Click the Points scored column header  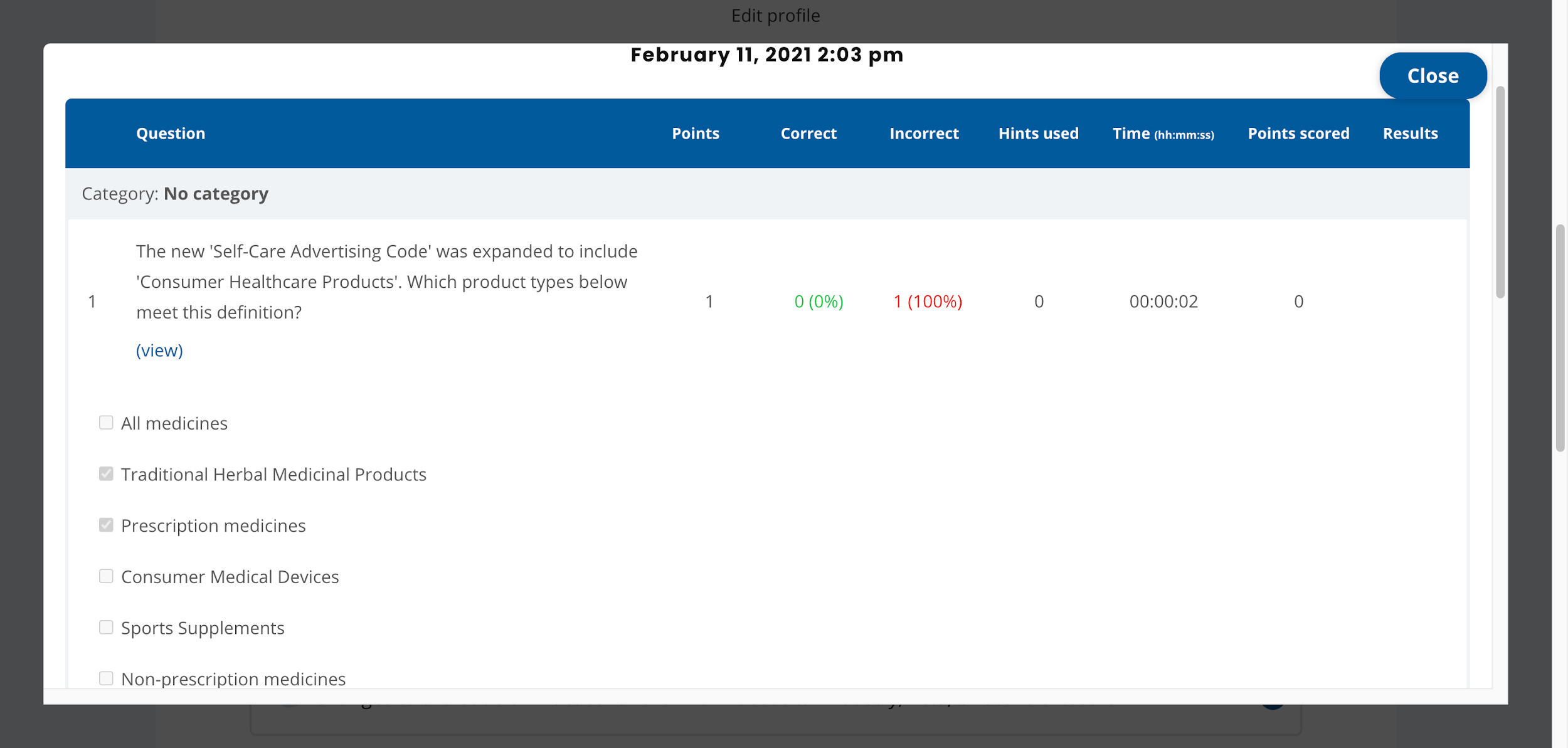(1298, 134)
